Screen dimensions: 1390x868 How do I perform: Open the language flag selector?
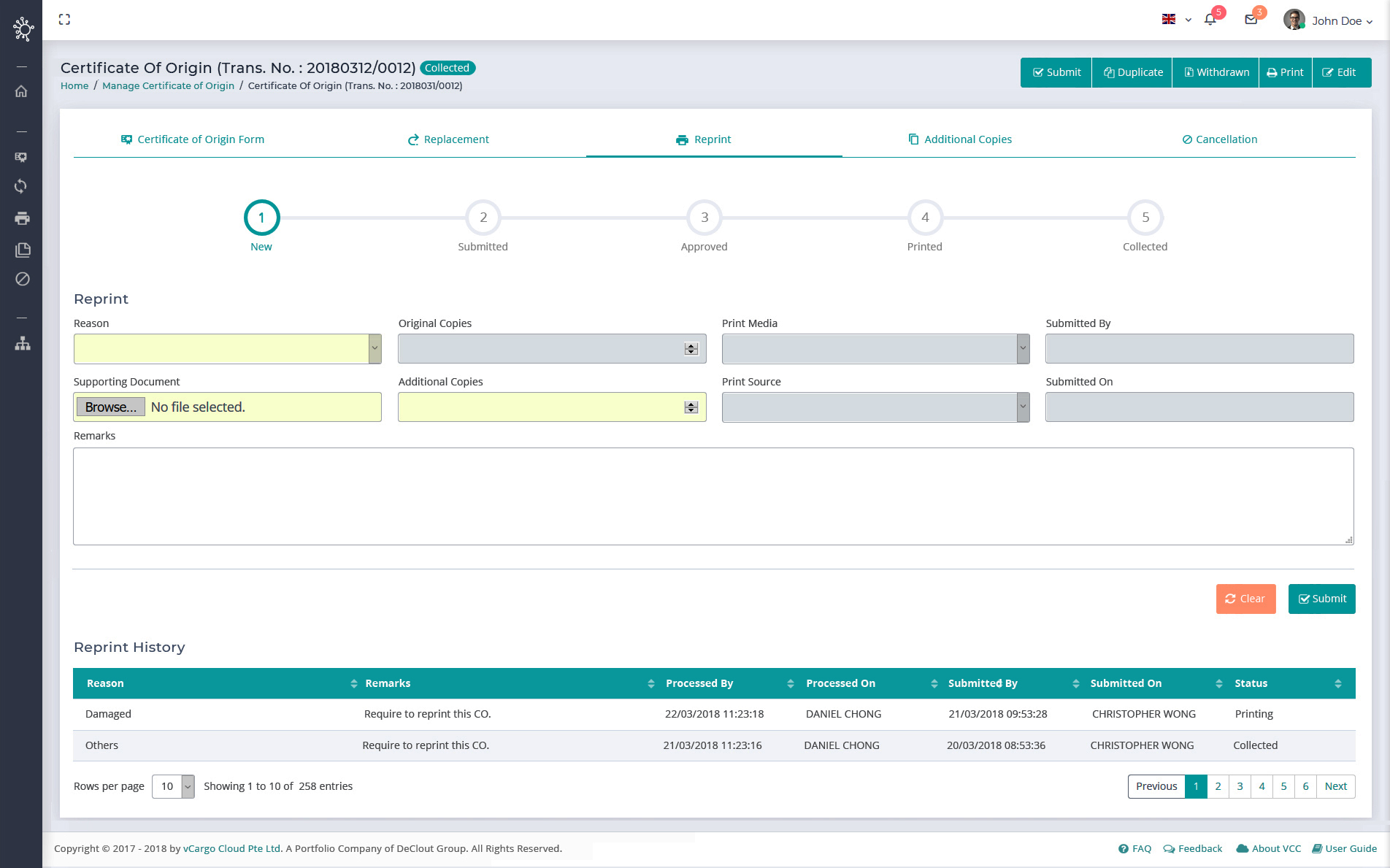click(1176, 20)
